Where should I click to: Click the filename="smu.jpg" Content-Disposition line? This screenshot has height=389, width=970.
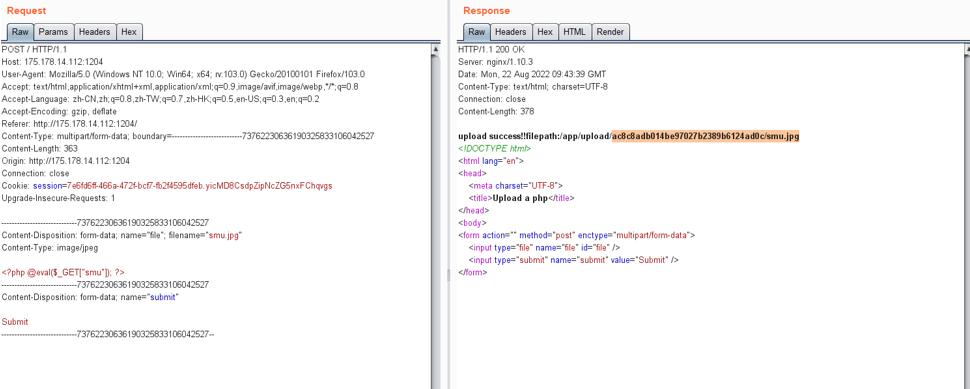point(121,235)
